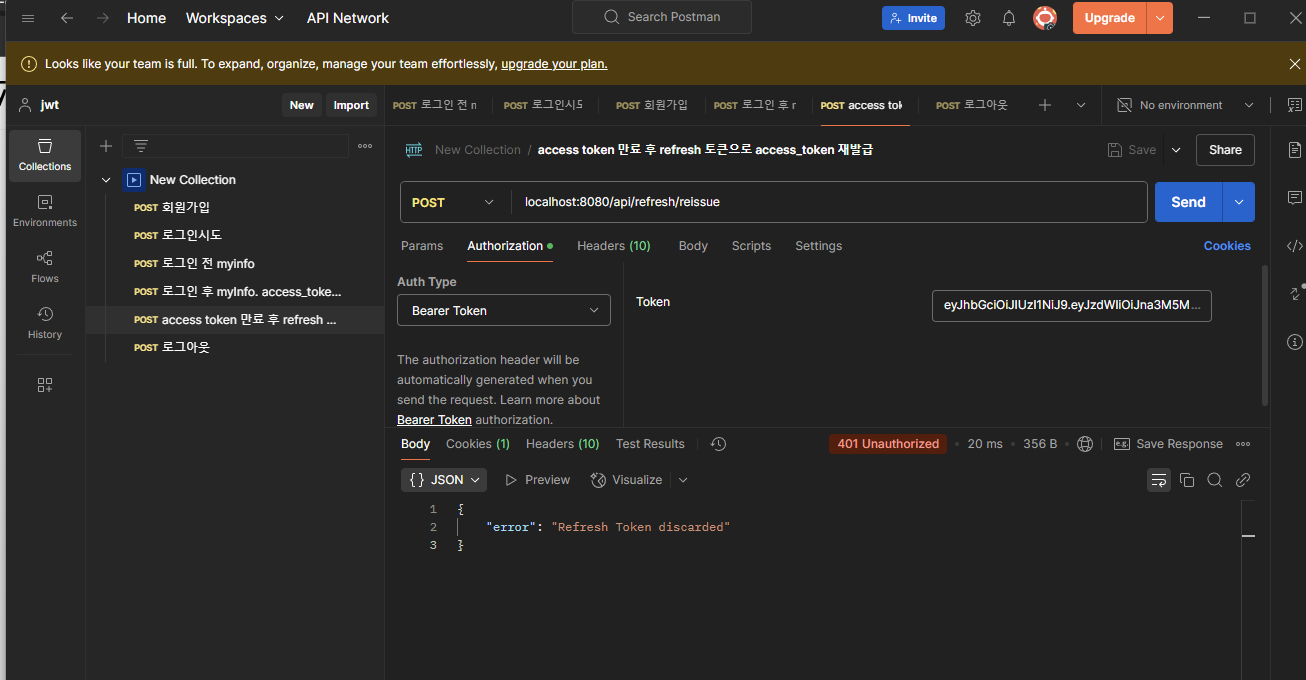Image resolution: width=1306 pixels, height=680 pixels.
Task: Open the configure sidebar grid icon
Action: click(45, 385)
